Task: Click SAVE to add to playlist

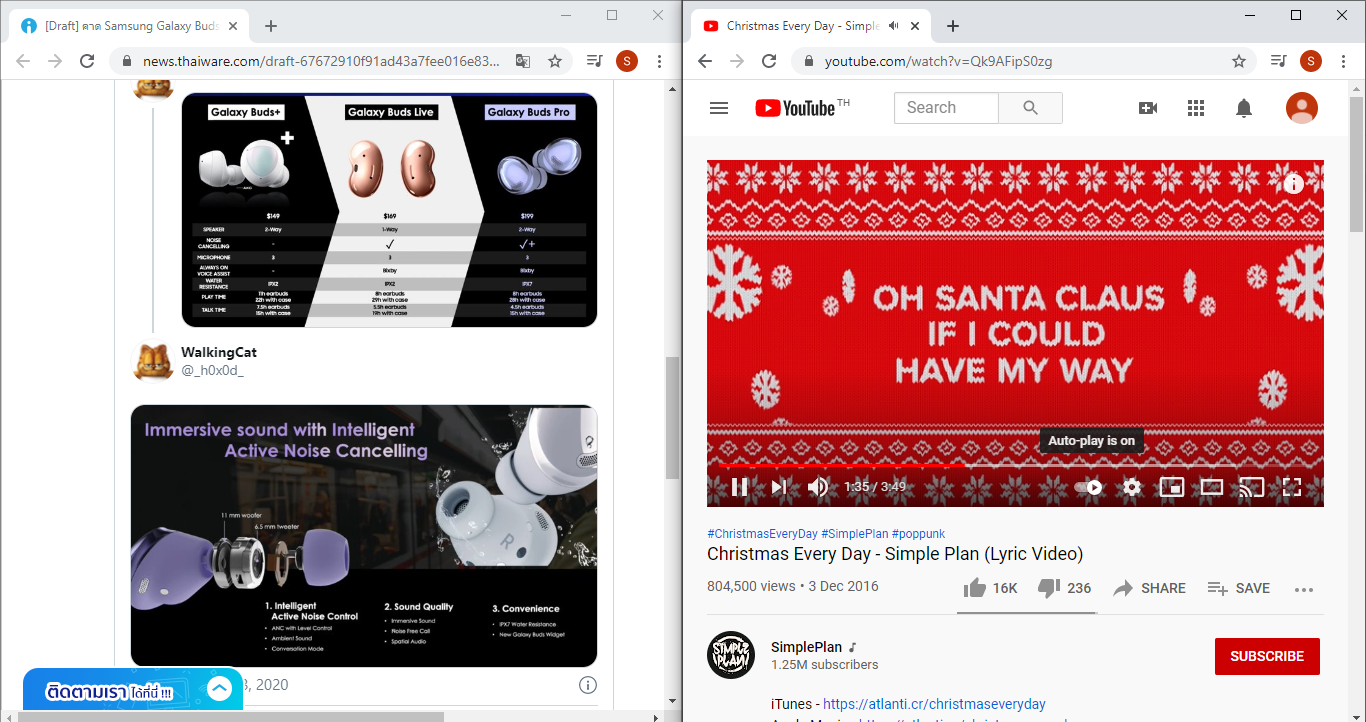Action: point(1238,588)
